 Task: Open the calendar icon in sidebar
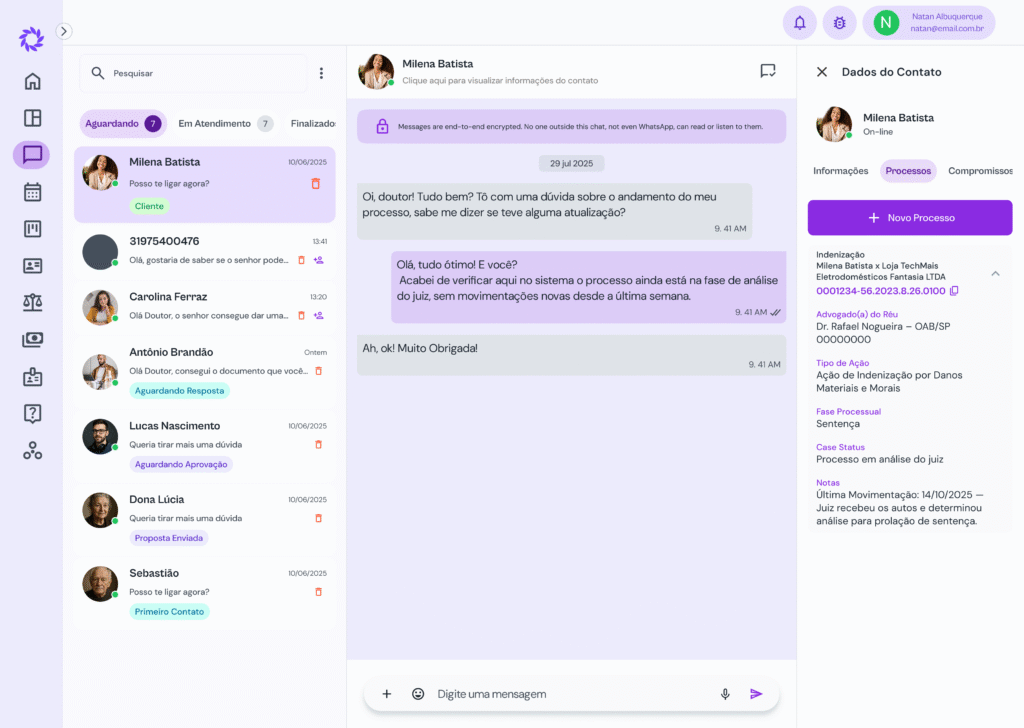32,192
